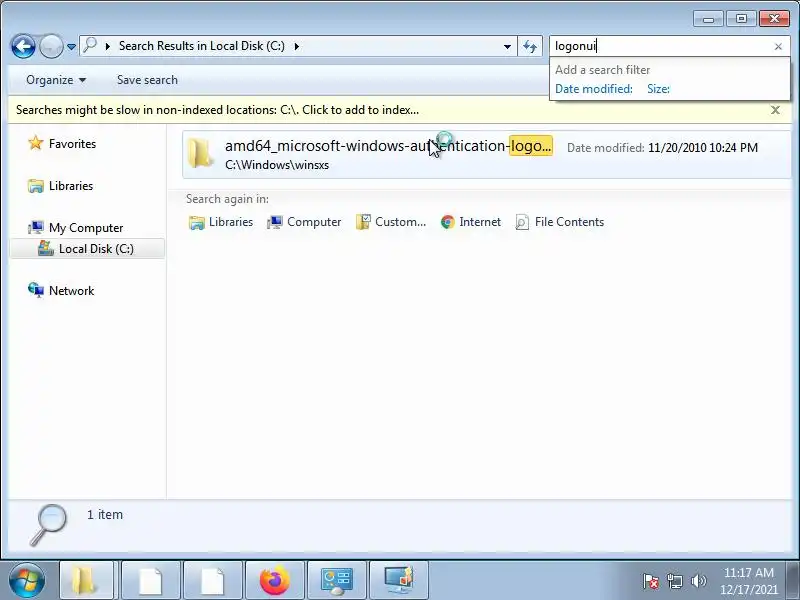800x600 pixels.
Task: Open the personalization monitor taskbar button
Action: 398,580
